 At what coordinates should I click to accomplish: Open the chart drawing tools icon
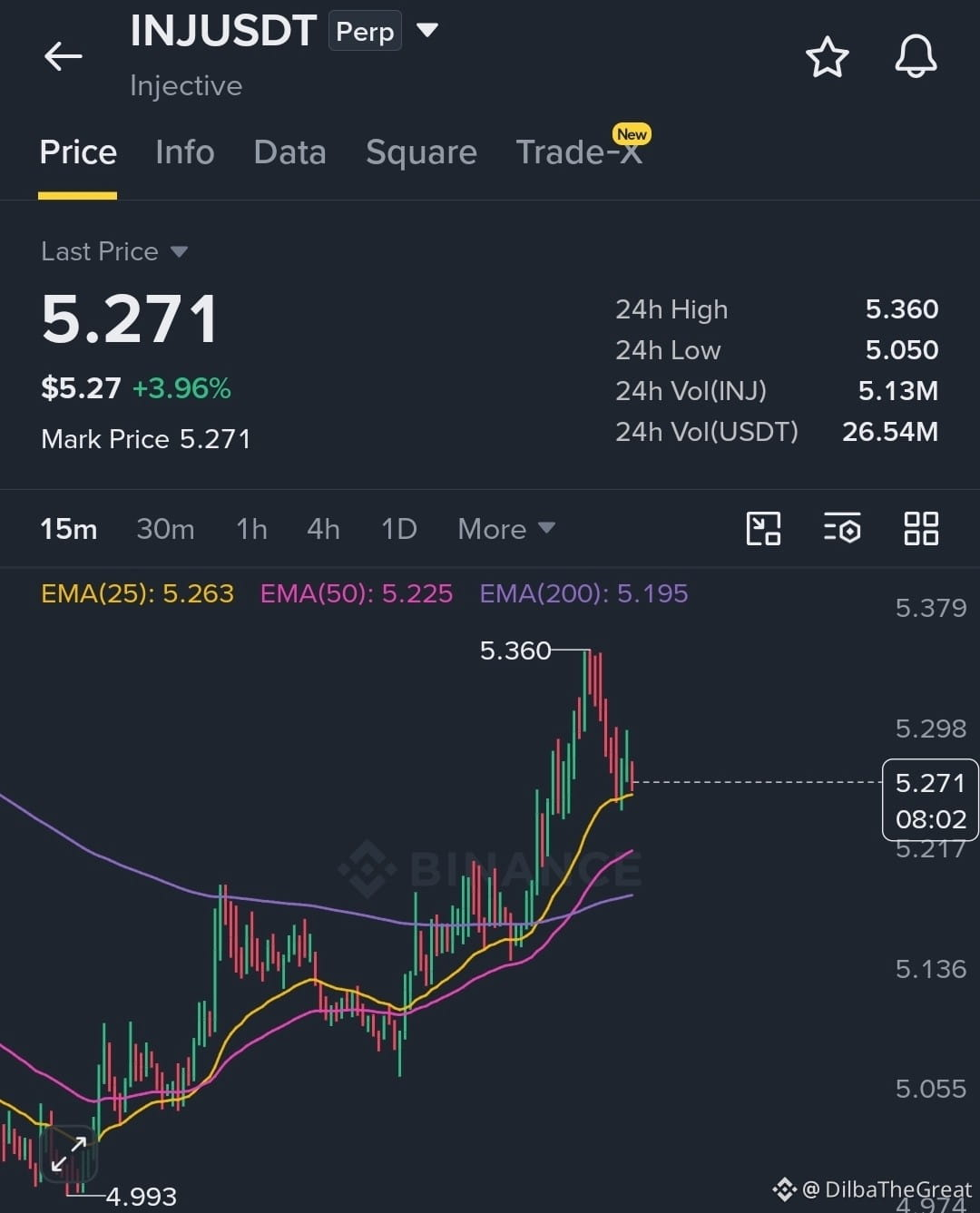pyautogui.click(x=763, y=528)
